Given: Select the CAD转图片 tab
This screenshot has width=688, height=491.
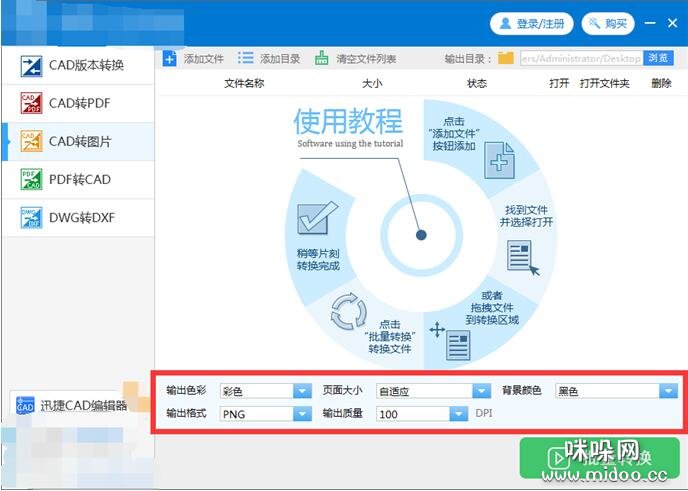Looking at the screenshot, I should pyautogui.click(x=78, y=141).
